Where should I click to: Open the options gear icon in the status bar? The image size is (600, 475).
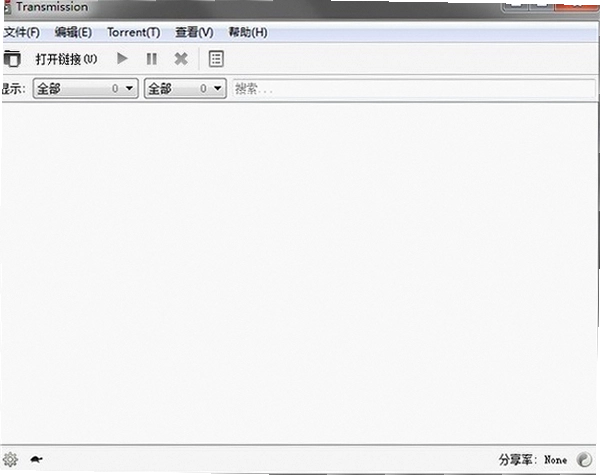coord(10,459)
